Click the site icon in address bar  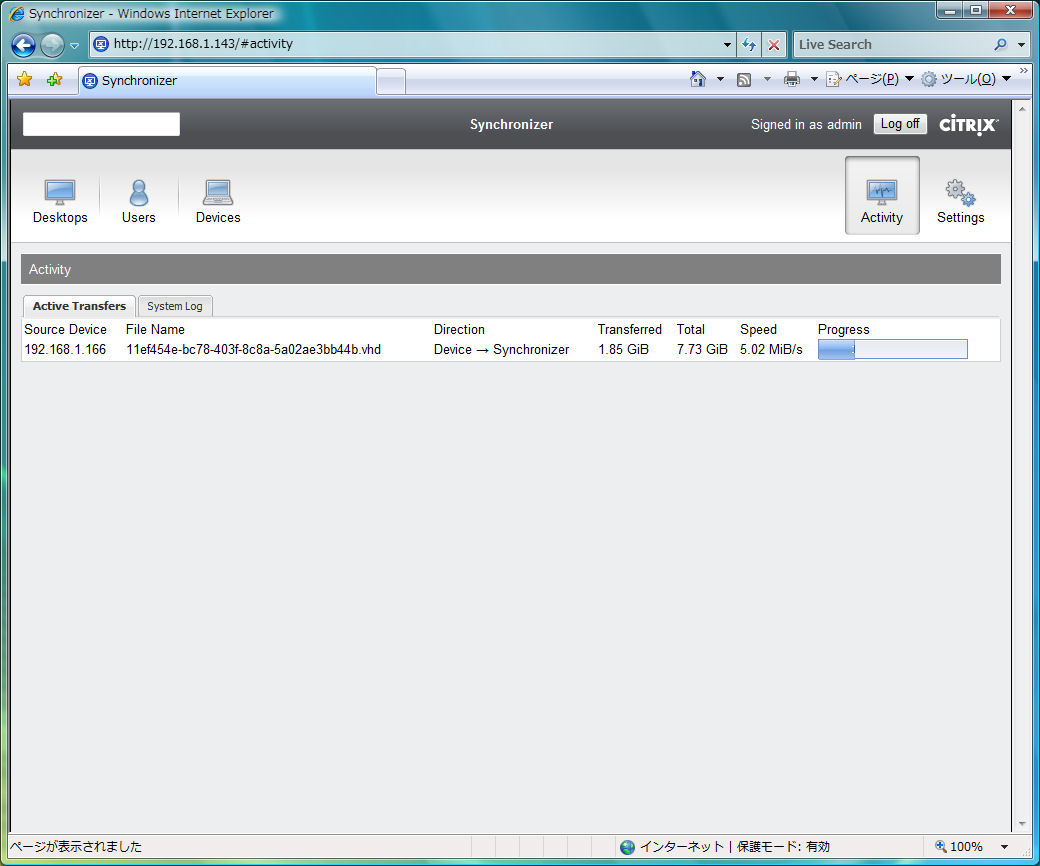[101, 44]
